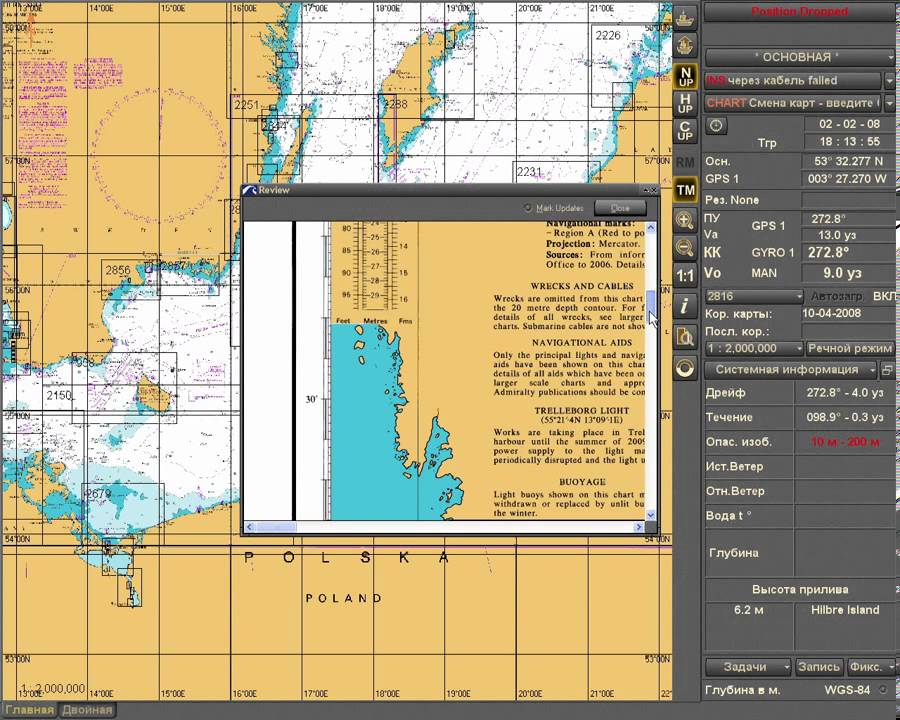Click the own-ship centering icon at toolbar top
Image resolution: width=900 pixels, height=720 pixels.
(685, 18)
